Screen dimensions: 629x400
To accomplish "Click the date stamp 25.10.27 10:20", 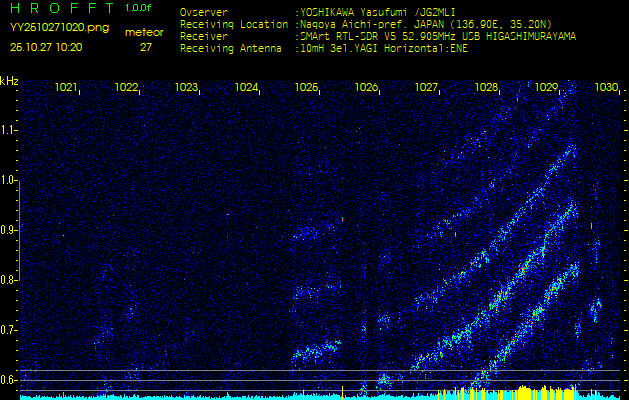I will (46, 47).
